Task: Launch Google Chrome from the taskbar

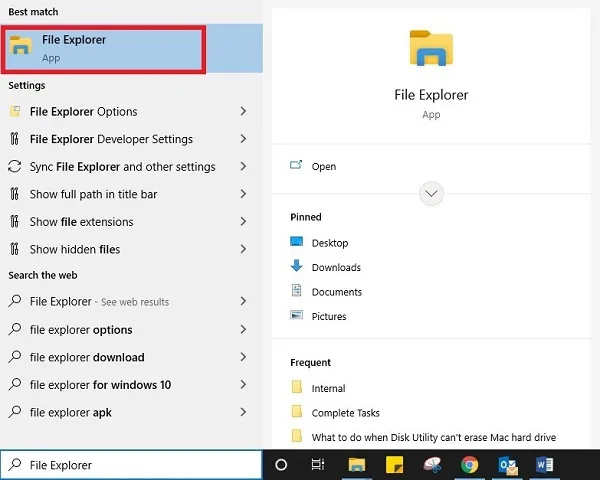Action: coord(470,465)
